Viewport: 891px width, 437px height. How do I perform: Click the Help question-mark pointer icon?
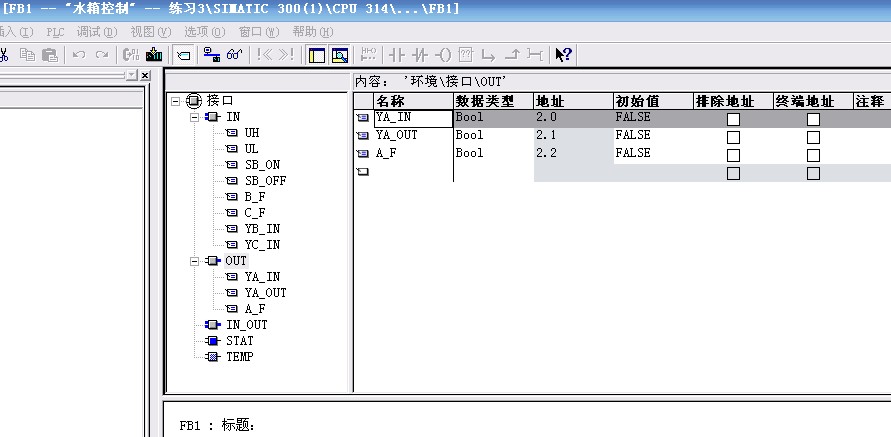click(x=563, y=54)
